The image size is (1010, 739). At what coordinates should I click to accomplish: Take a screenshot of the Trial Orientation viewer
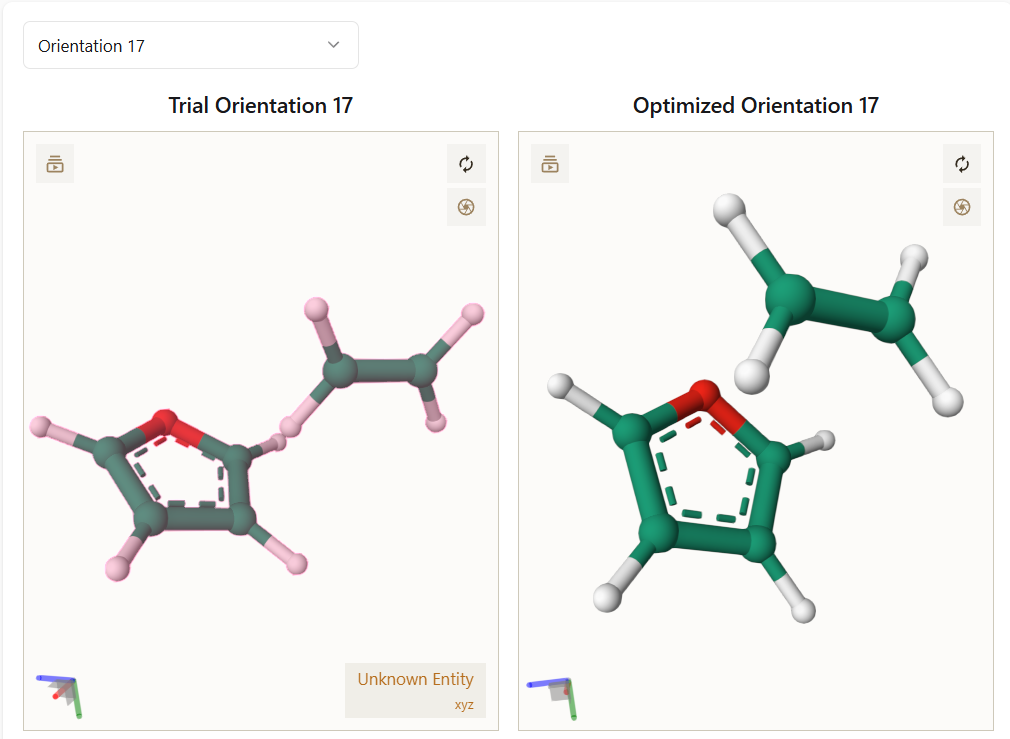pos(466,207)
